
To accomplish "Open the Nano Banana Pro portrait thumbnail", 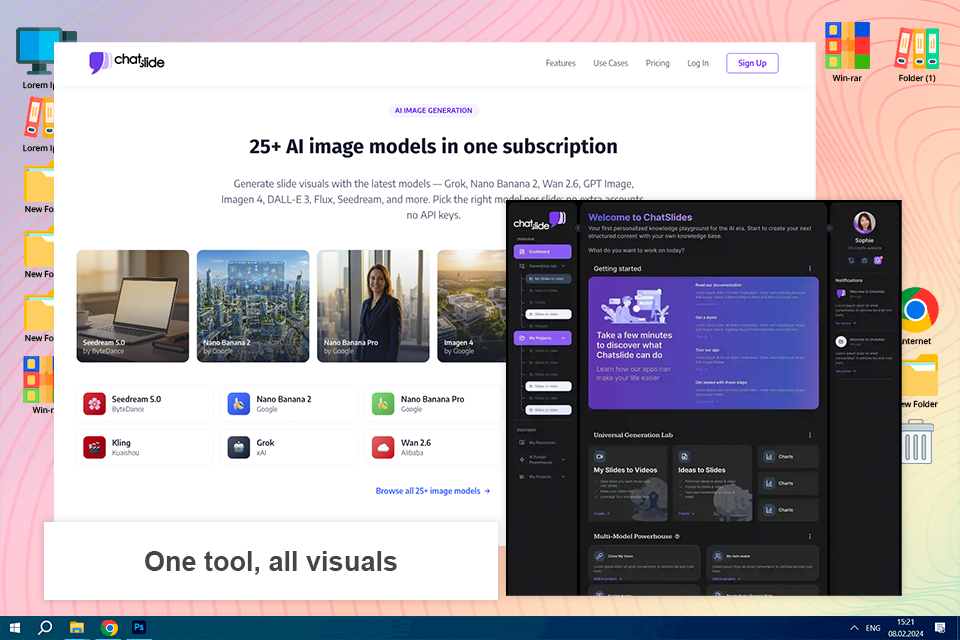I will (373, 306).
